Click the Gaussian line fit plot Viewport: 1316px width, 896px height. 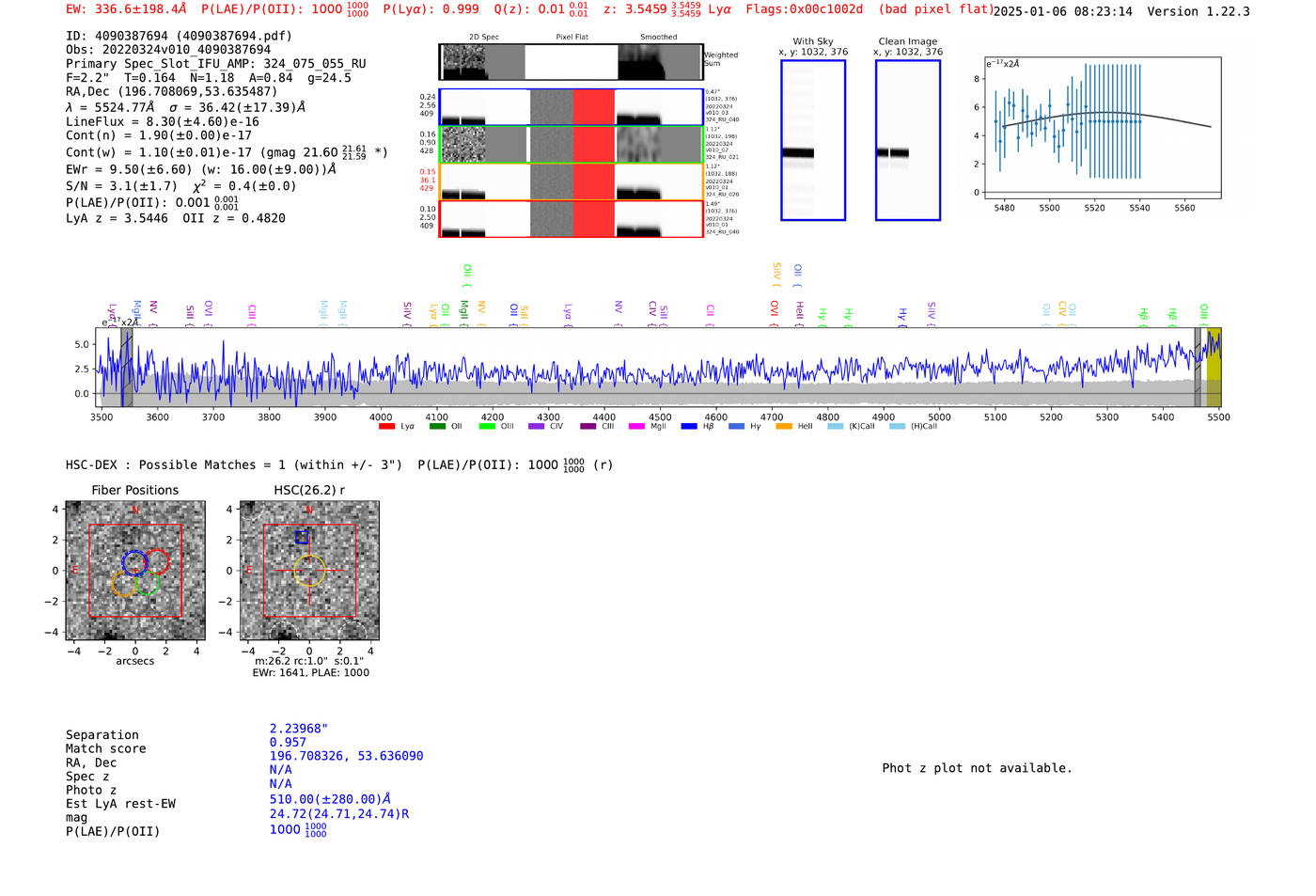coord(1103,128)
